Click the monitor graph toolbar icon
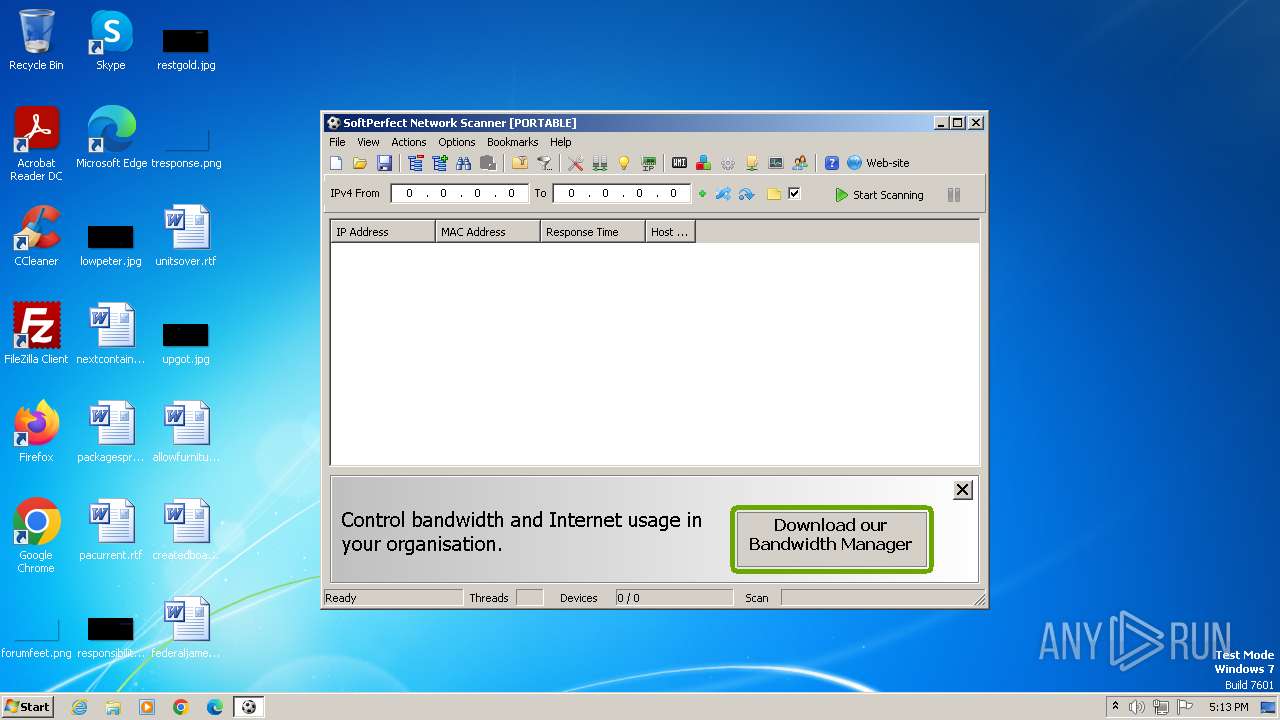This screenshot has height=720, width=1280. coord(776,163)
